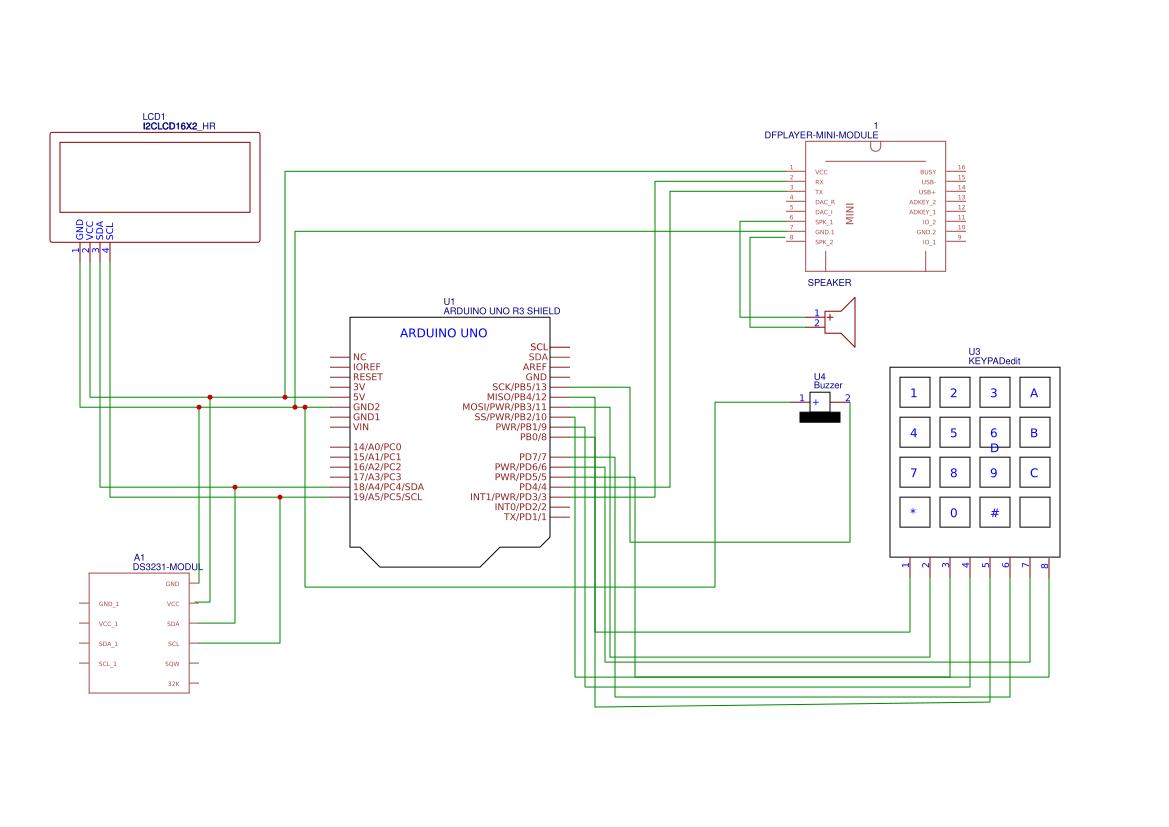This screenshot has width=1169, height=827.
Task: Select the DS3231 'SCL_1' pin label
Action: (108, 664)
